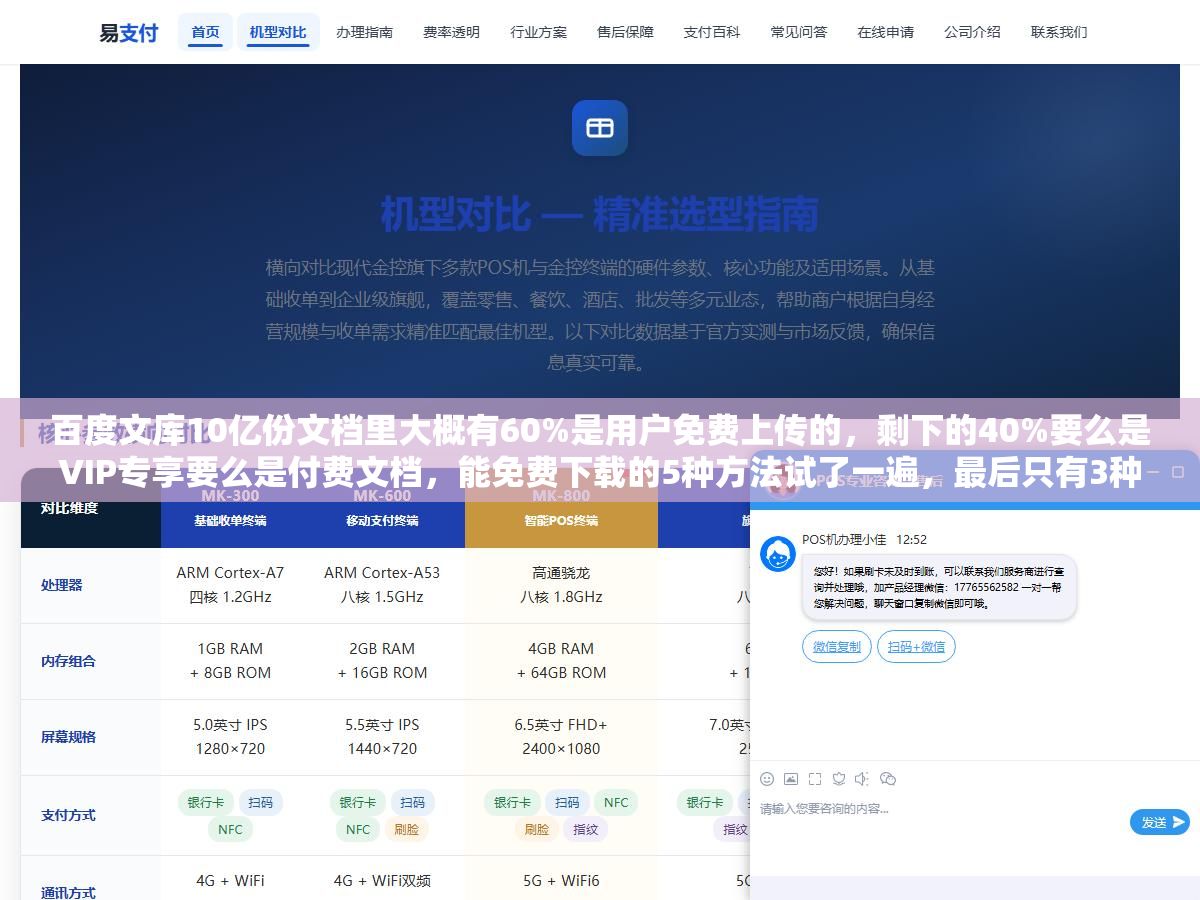Click the 扫码 tag in MK-600 column
Image resolution: width=1200 pixels, height=900 pixels.
click(x=413, y=802)
